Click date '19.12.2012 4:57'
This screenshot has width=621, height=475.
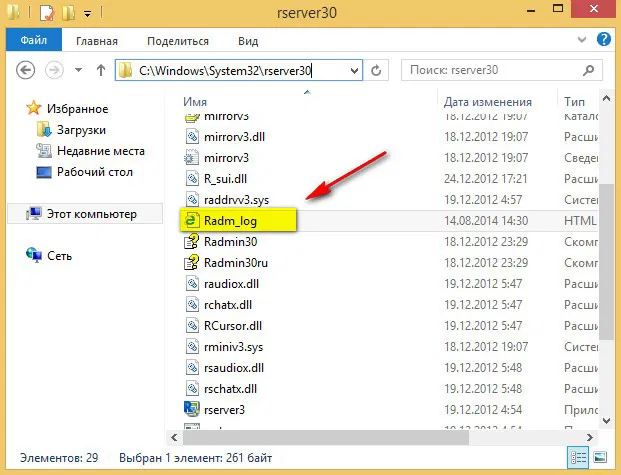tap(483, 200)
